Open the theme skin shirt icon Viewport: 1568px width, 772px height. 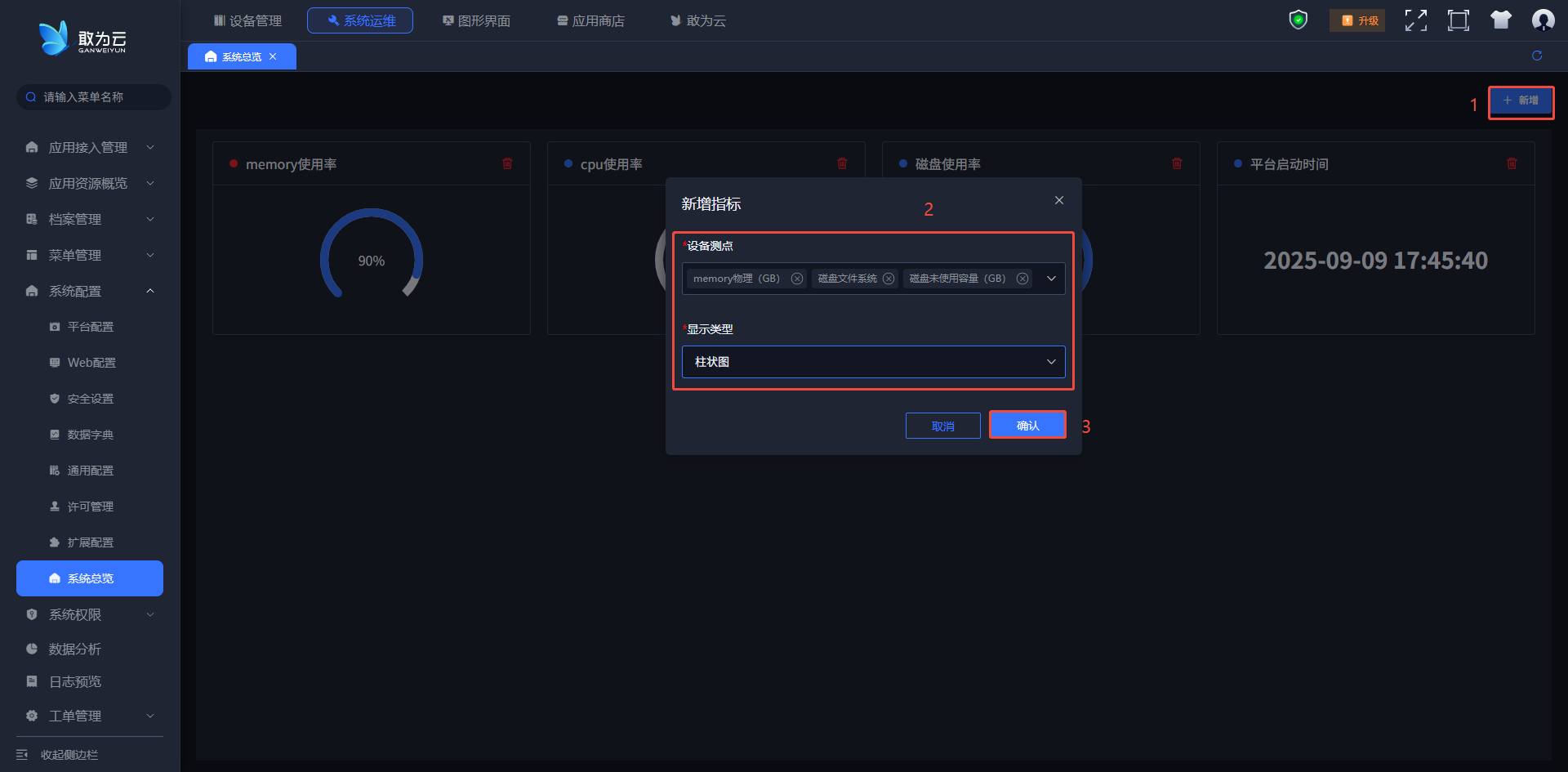click(x=1501, y=20)
